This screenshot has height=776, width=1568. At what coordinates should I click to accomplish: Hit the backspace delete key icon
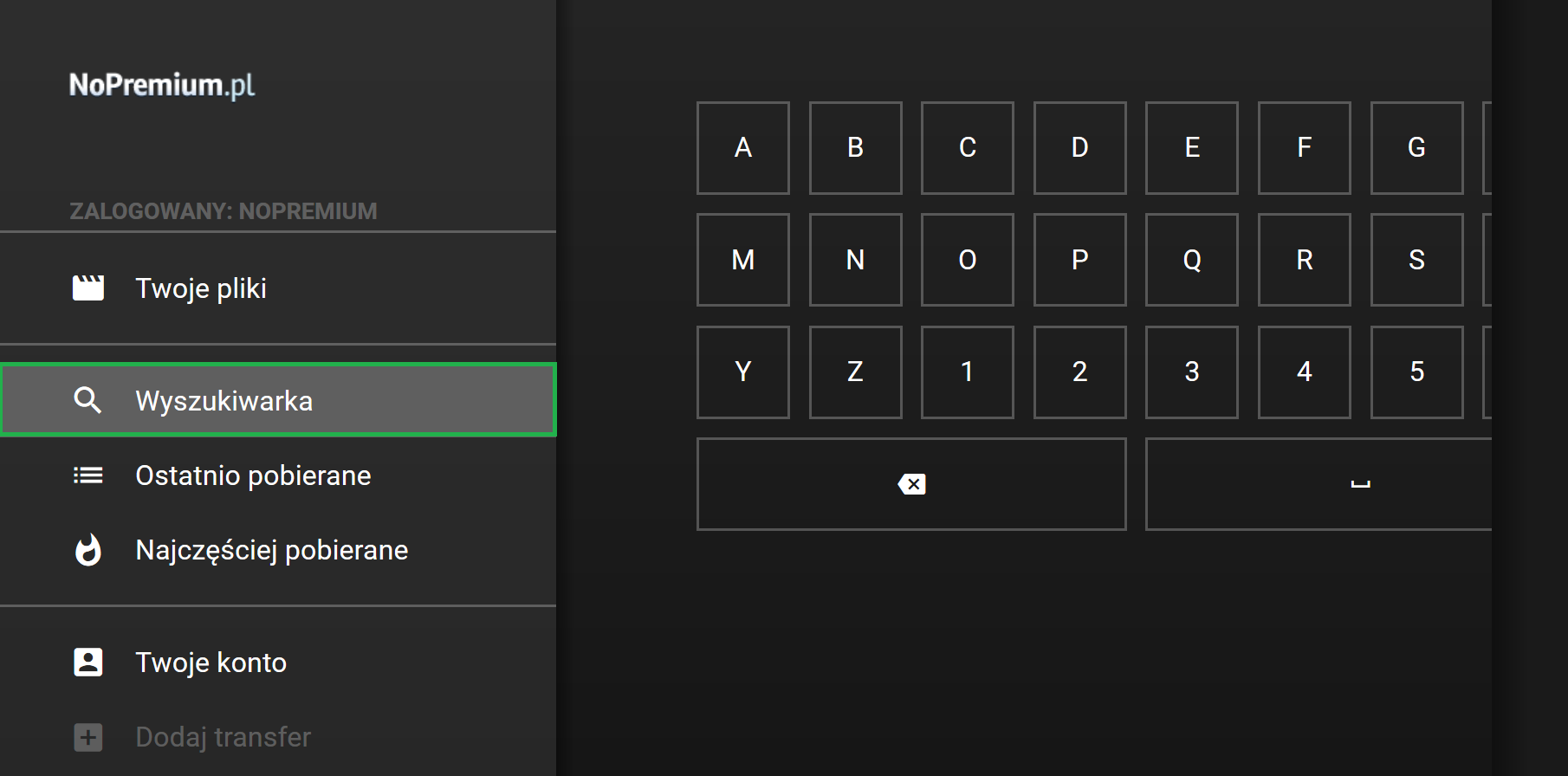pos(911,484)
